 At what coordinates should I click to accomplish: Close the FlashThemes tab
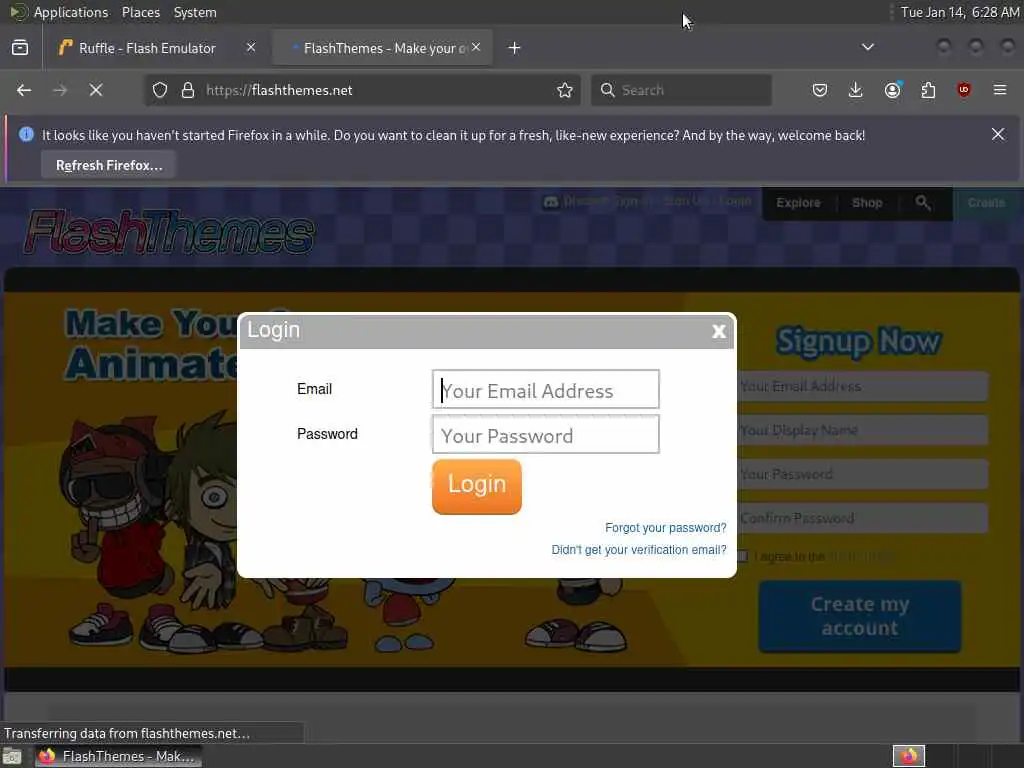pyautogui.click(x=476, y=47)
